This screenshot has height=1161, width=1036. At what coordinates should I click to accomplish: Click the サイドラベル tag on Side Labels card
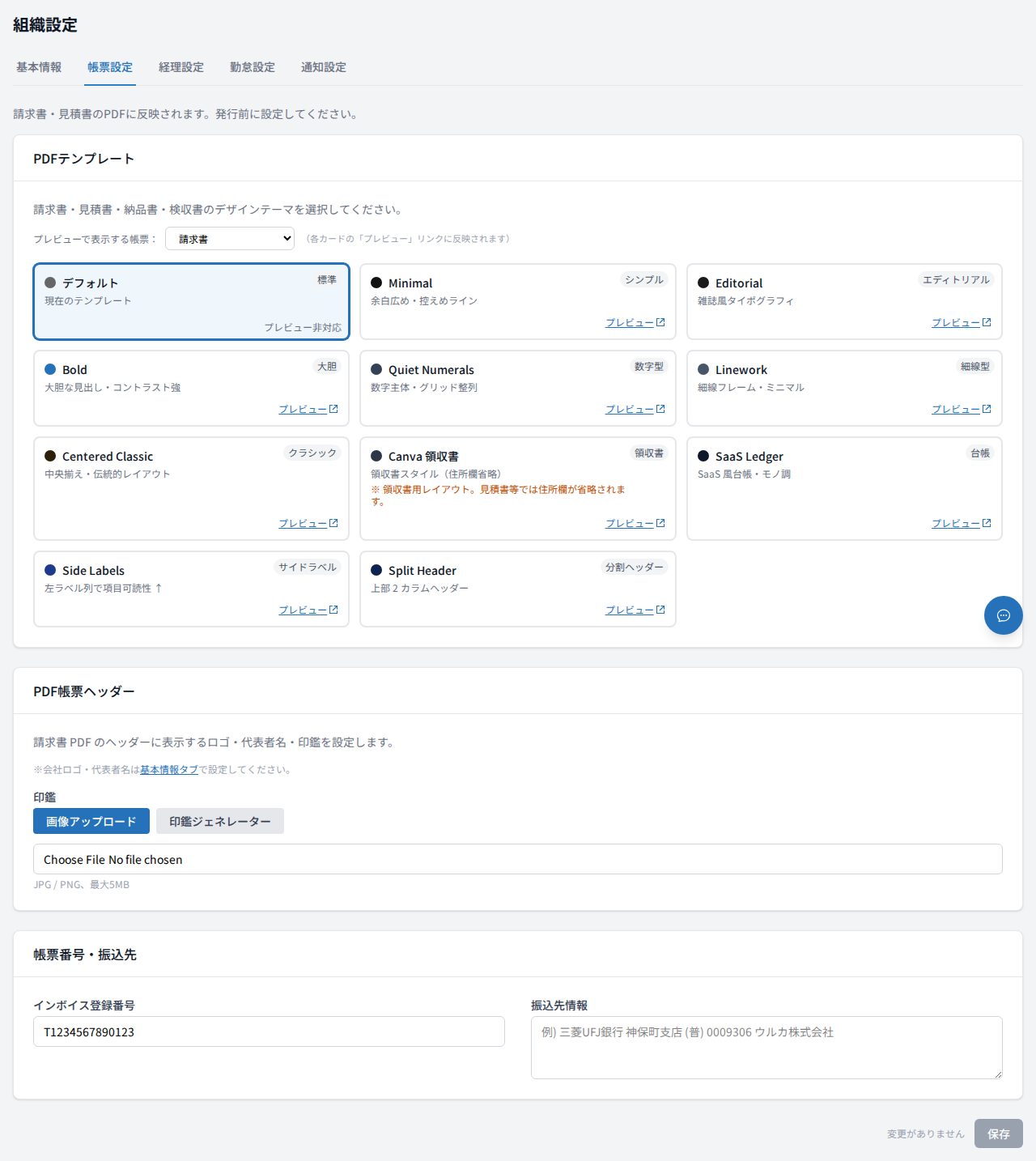click(x=308, y=567)
